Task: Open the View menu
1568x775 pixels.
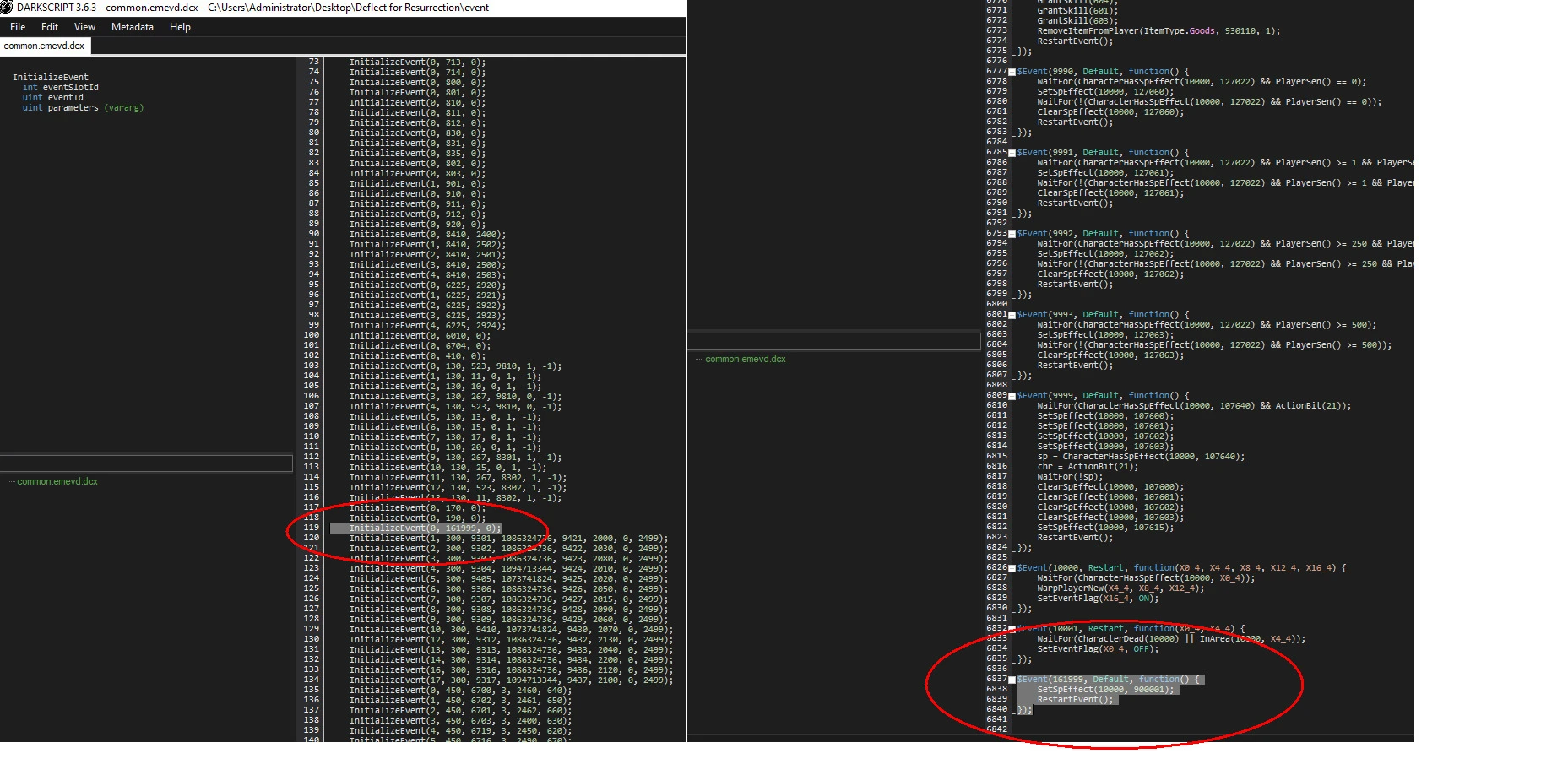Action: point(85,27)
